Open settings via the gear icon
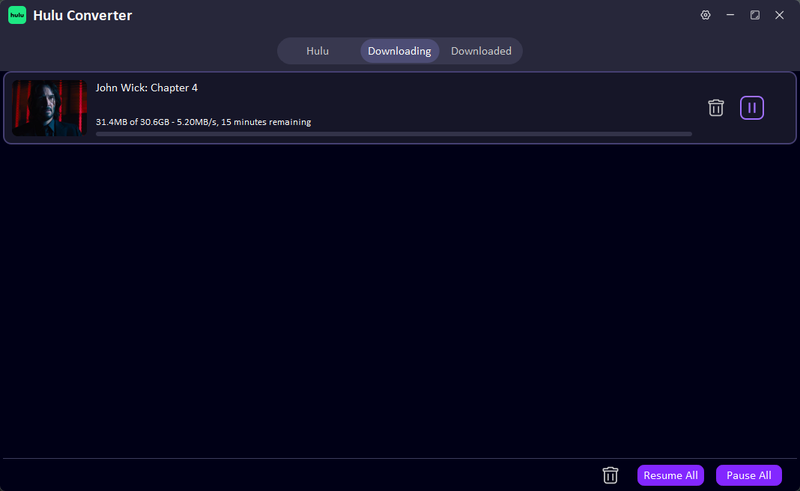Image resolution: width=800 pixels, height=491 pixels. click(705, 15)
